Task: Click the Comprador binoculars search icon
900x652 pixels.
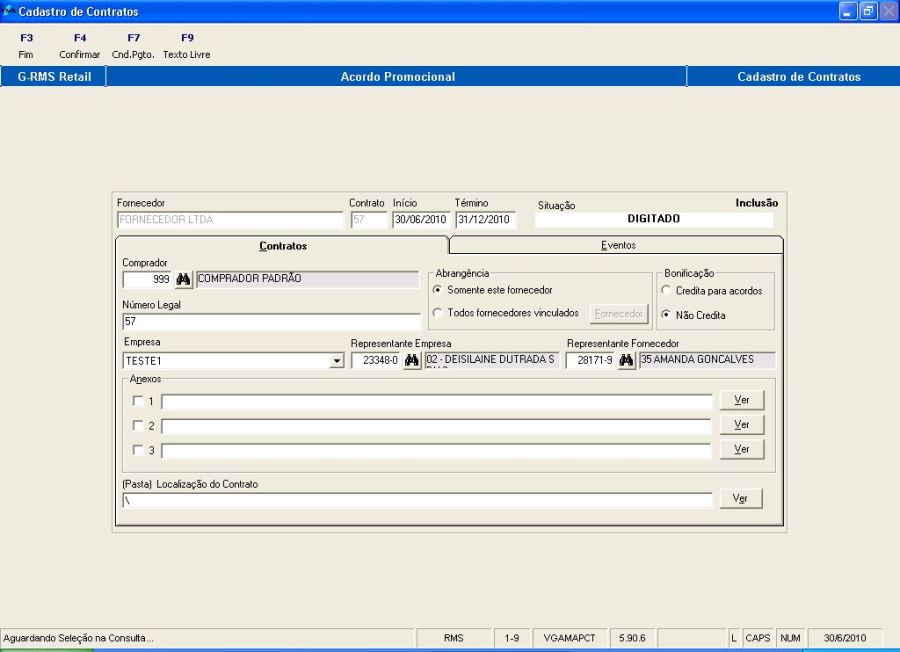Action: point(183,280)
